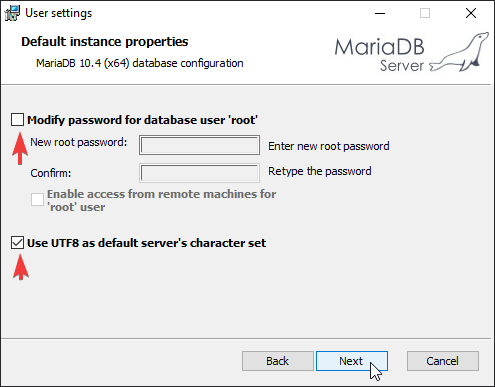
Task: Enable Modify password for root checkbox
Action: (17, 119)
